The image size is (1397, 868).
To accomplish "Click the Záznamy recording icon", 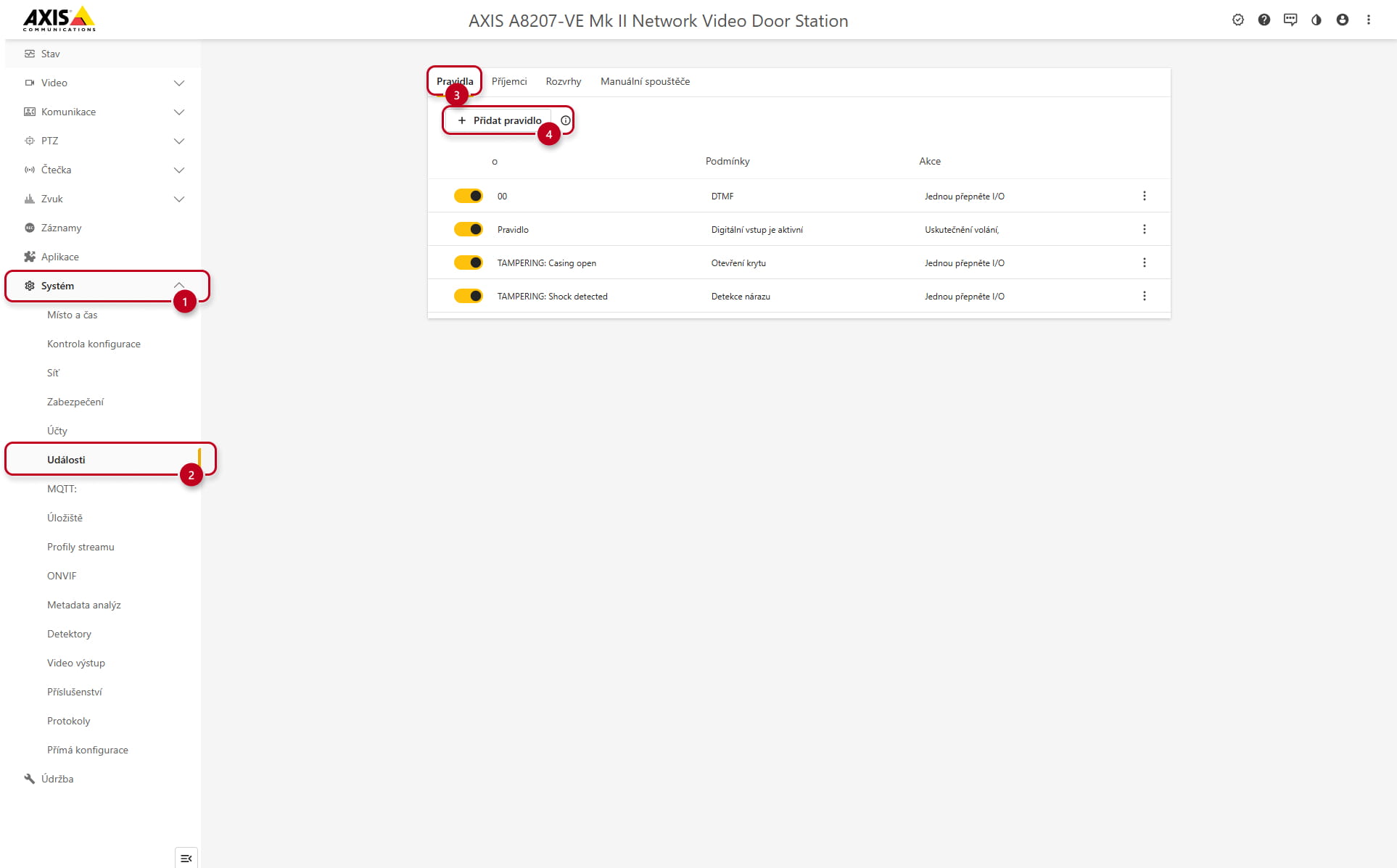I will [x=30, y=228].
